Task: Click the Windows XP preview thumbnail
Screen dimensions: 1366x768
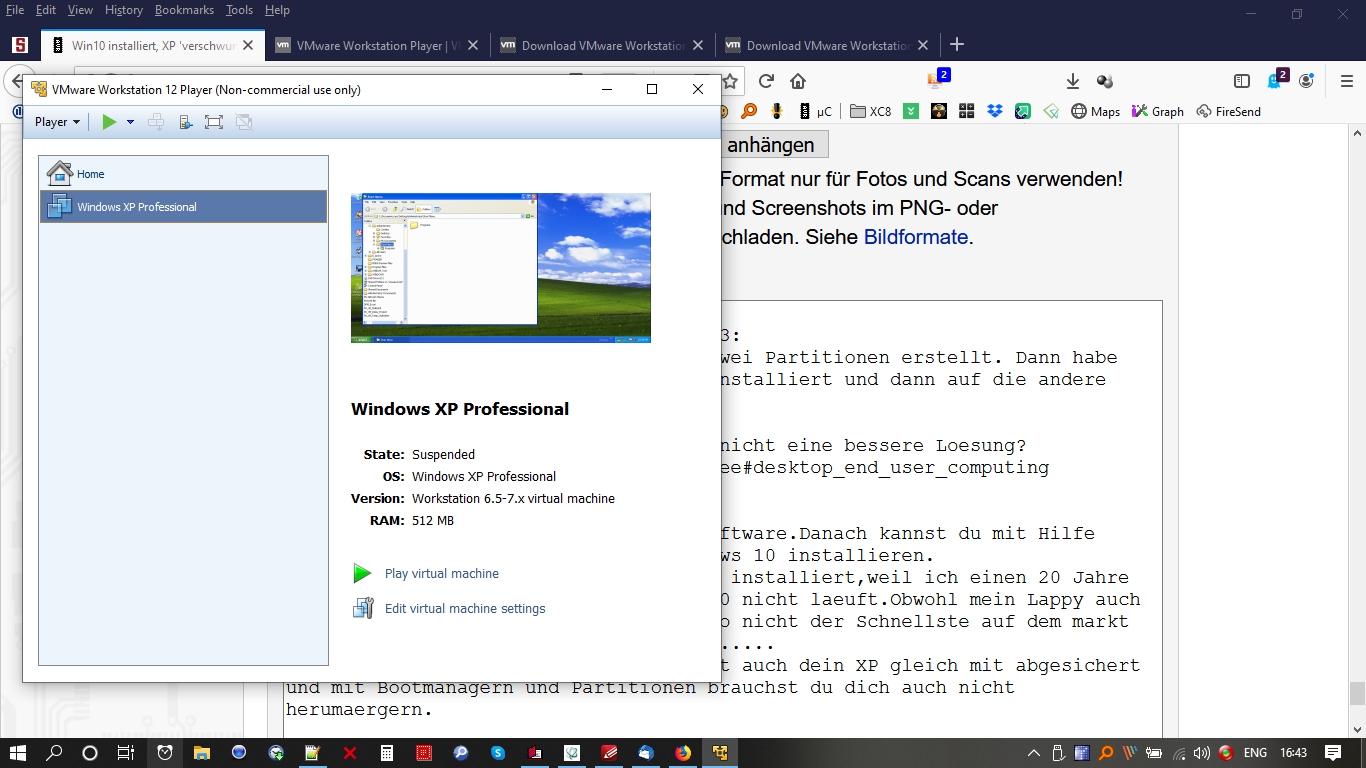Action: (501, 268)
